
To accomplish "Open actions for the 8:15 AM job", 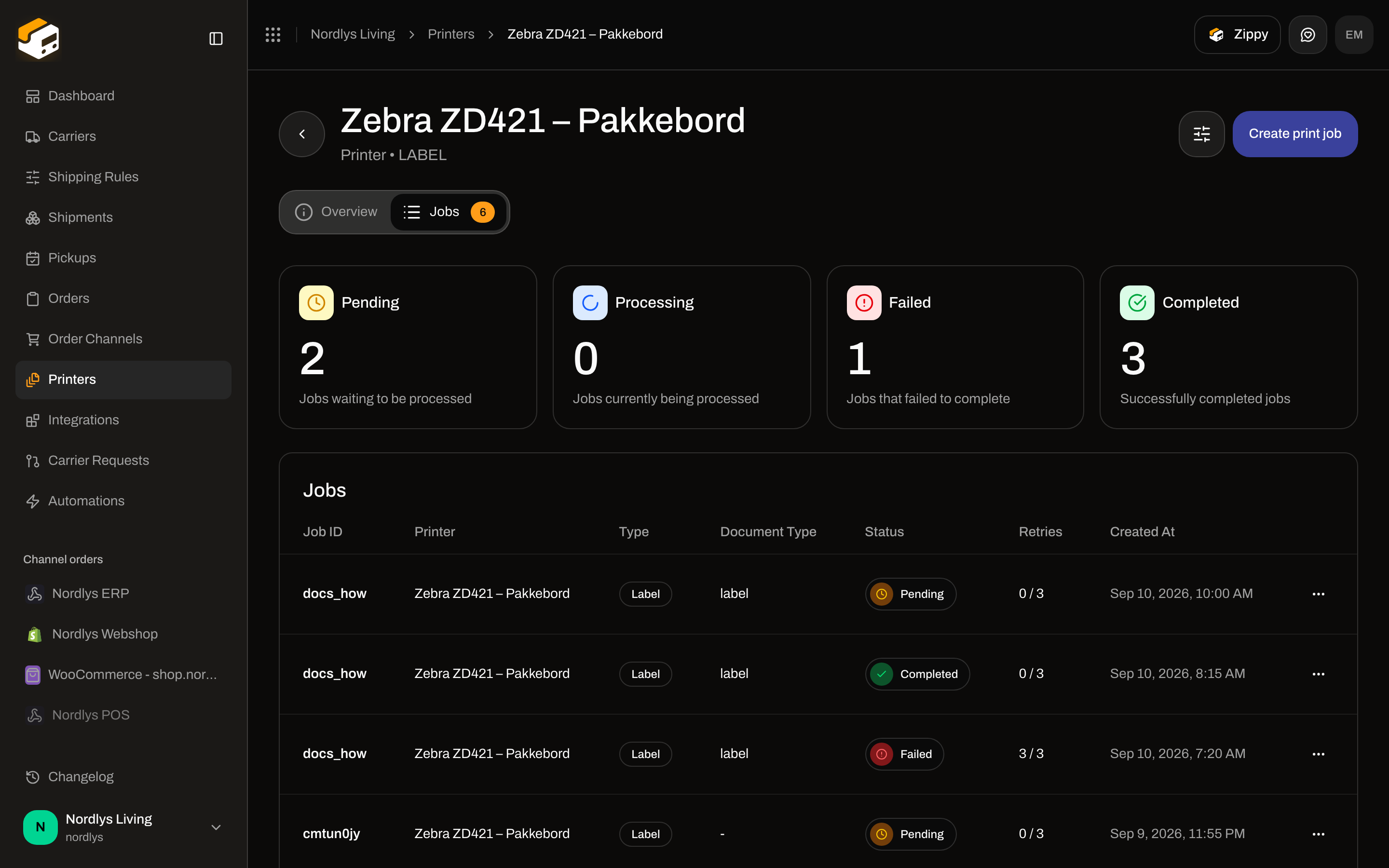I will tap(1319, 674).
